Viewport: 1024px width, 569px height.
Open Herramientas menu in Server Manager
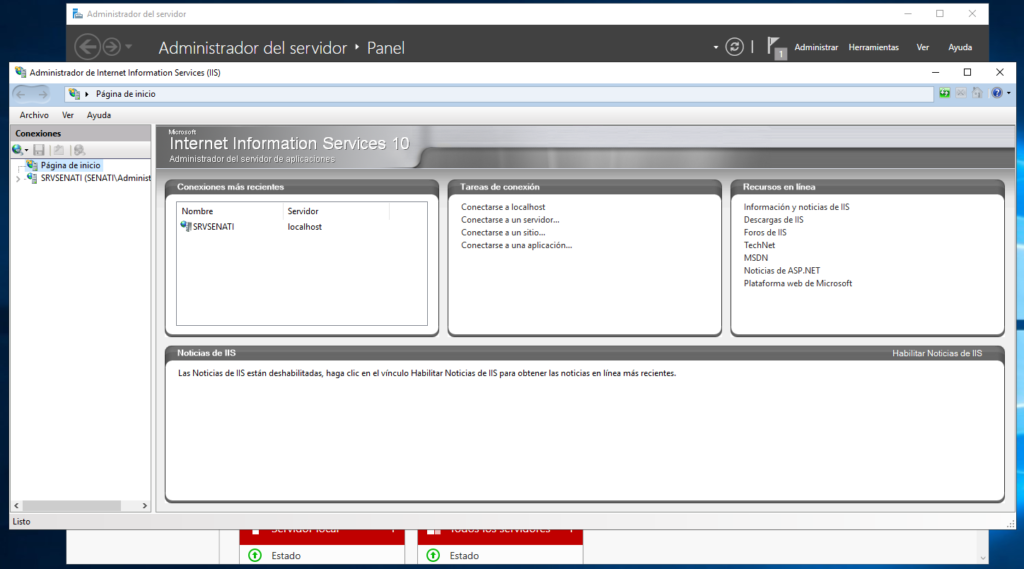pyautogui.click(x=873, y=48)
